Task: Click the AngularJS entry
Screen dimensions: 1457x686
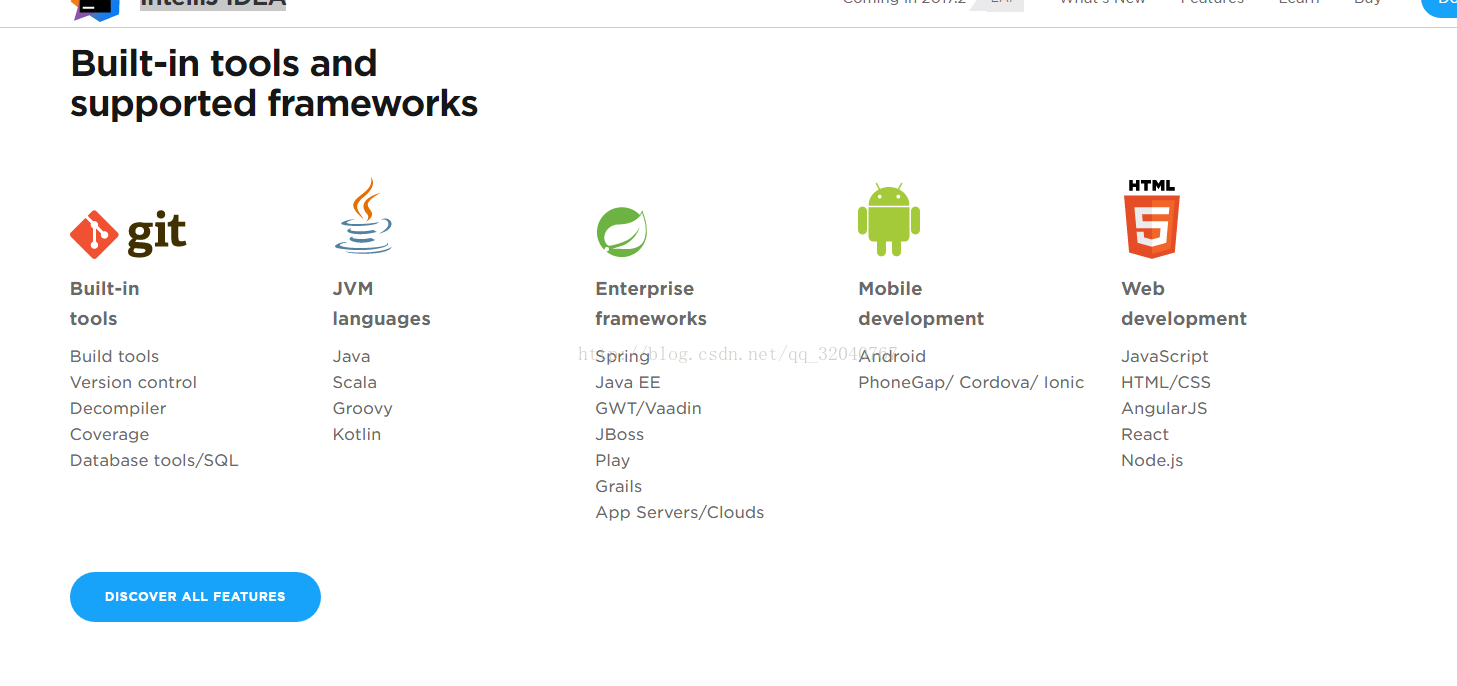Action: tap(1164, 408)
